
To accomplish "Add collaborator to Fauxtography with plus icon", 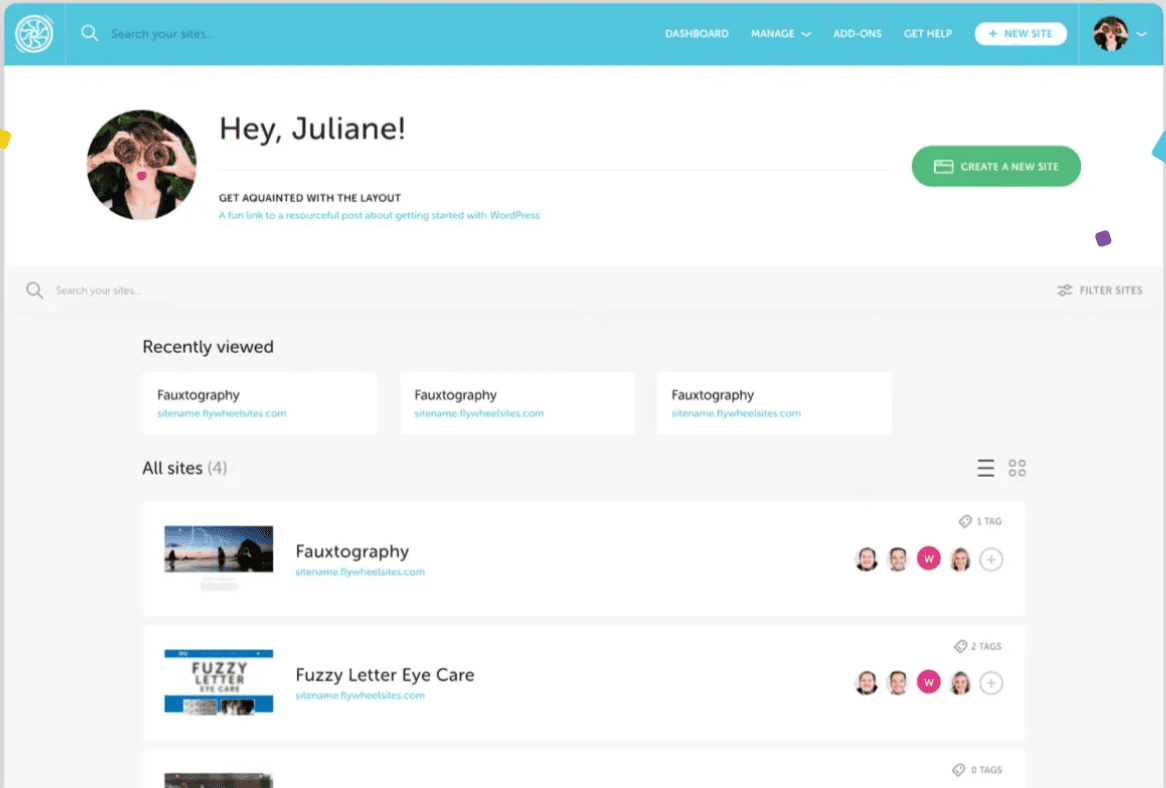I will (990, 560).
